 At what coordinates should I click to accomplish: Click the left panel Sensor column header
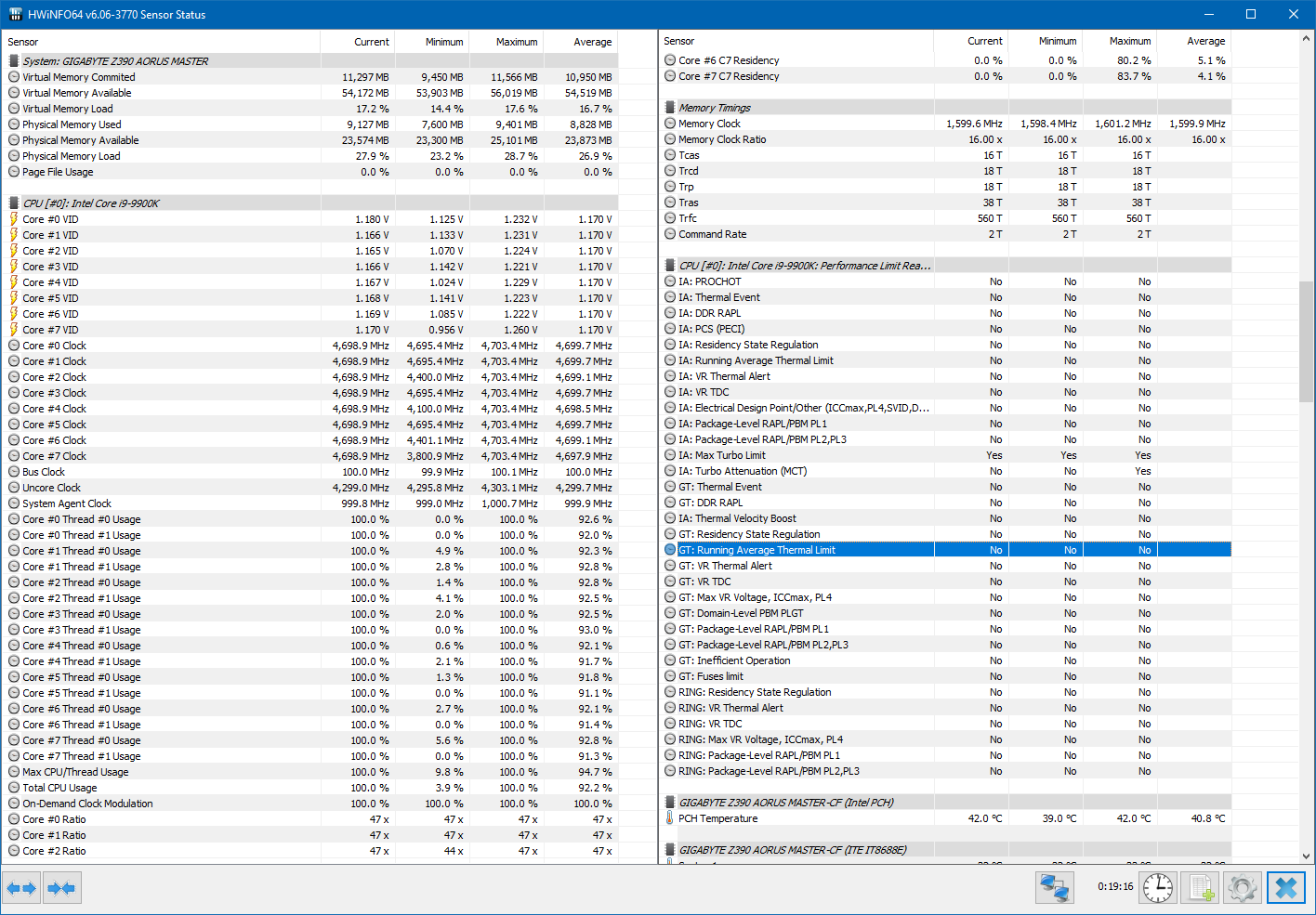[163, 42]
